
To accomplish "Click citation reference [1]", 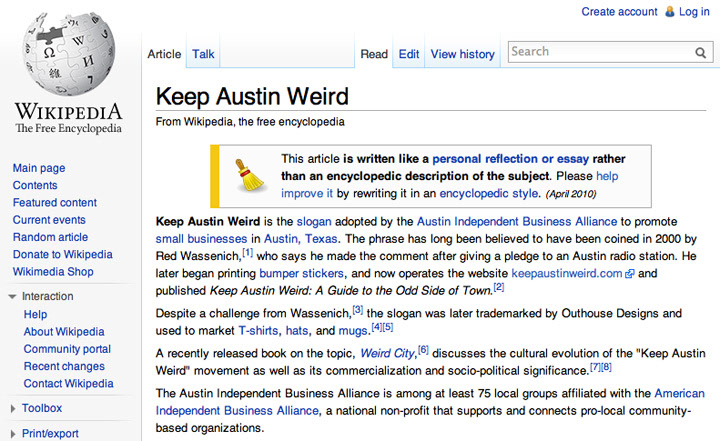I will click(248, 252).
